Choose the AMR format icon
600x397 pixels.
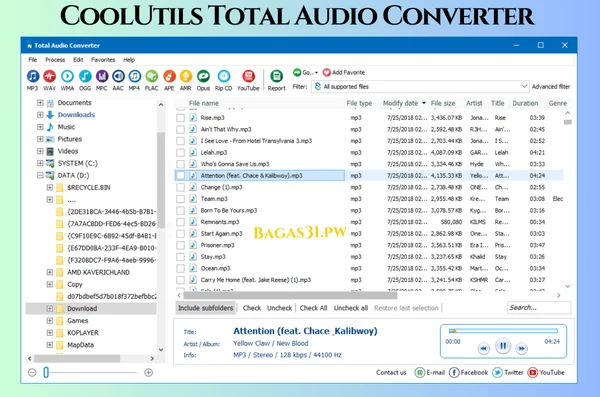point(186,76)
